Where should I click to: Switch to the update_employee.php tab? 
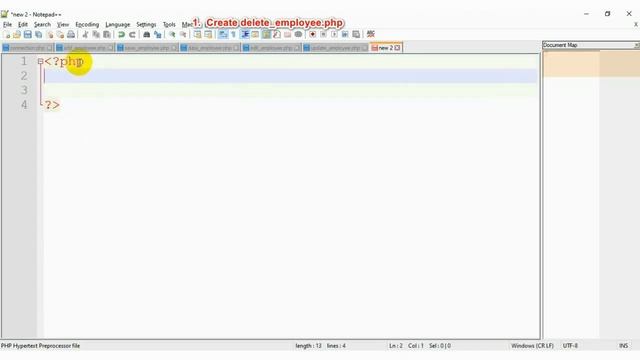point(335,48)
